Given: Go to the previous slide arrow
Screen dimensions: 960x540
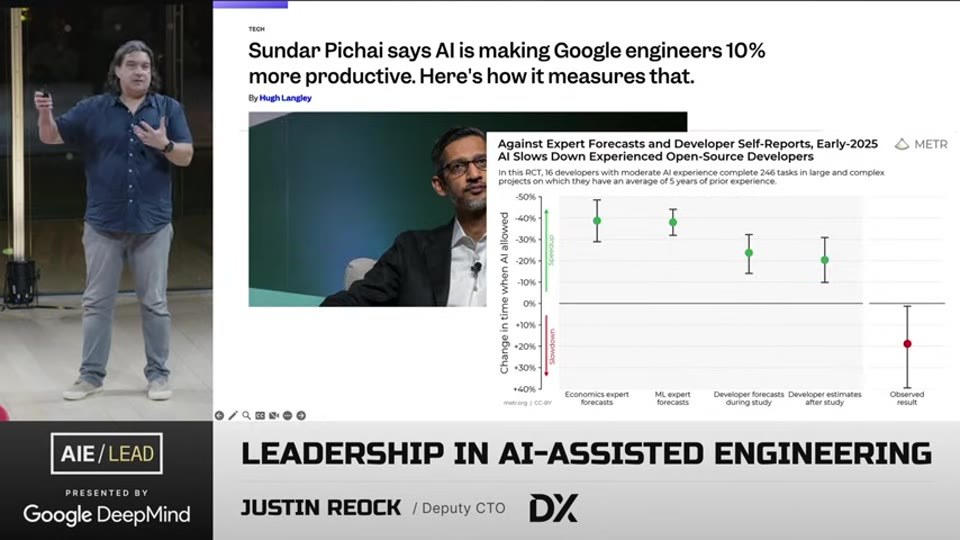Looking at the screenshot, I should coord(219,416).
